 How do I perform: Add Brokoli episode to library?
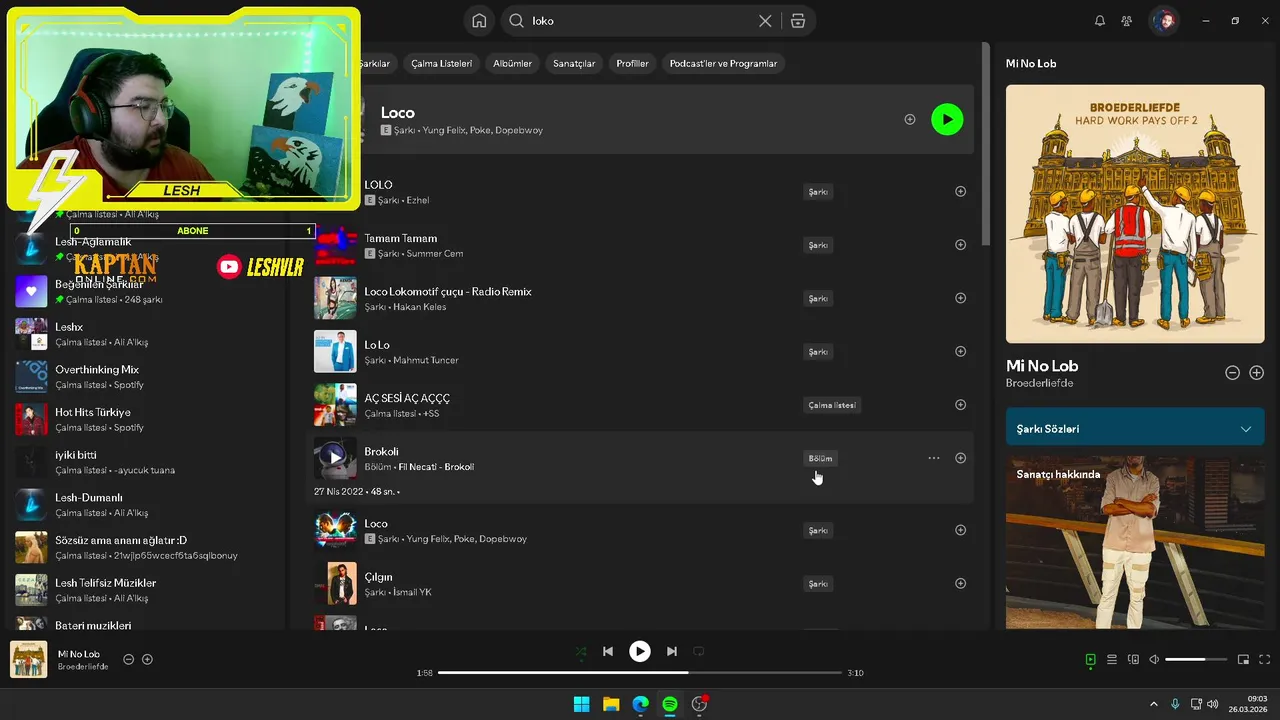click(961, 458)
